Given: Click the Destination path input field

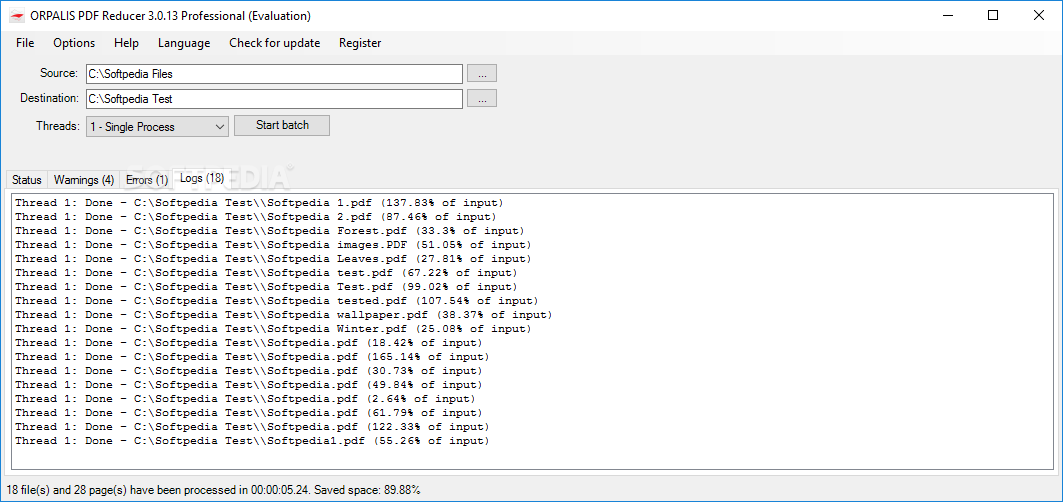Looking at the screenshot, I should [274, 98].
